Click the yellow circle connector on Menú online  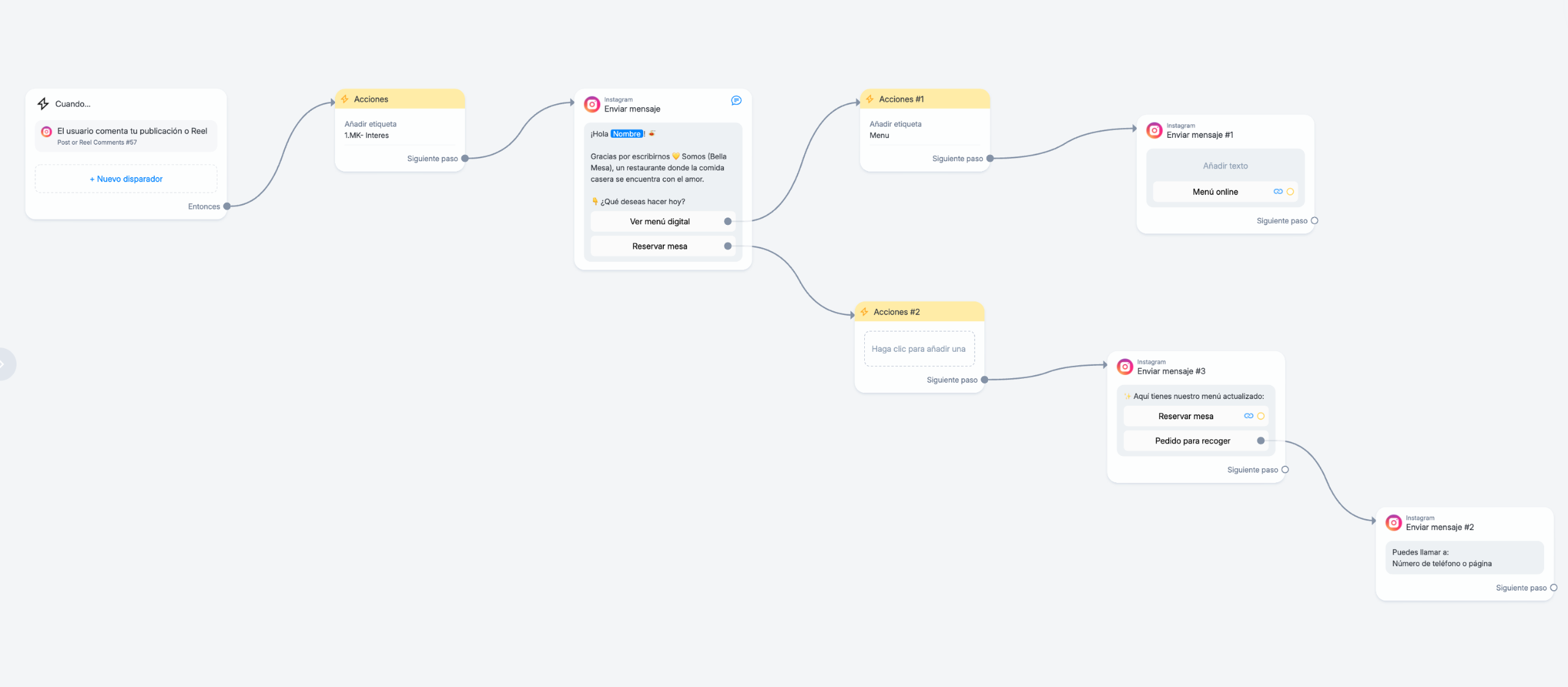coord(1290,192)
